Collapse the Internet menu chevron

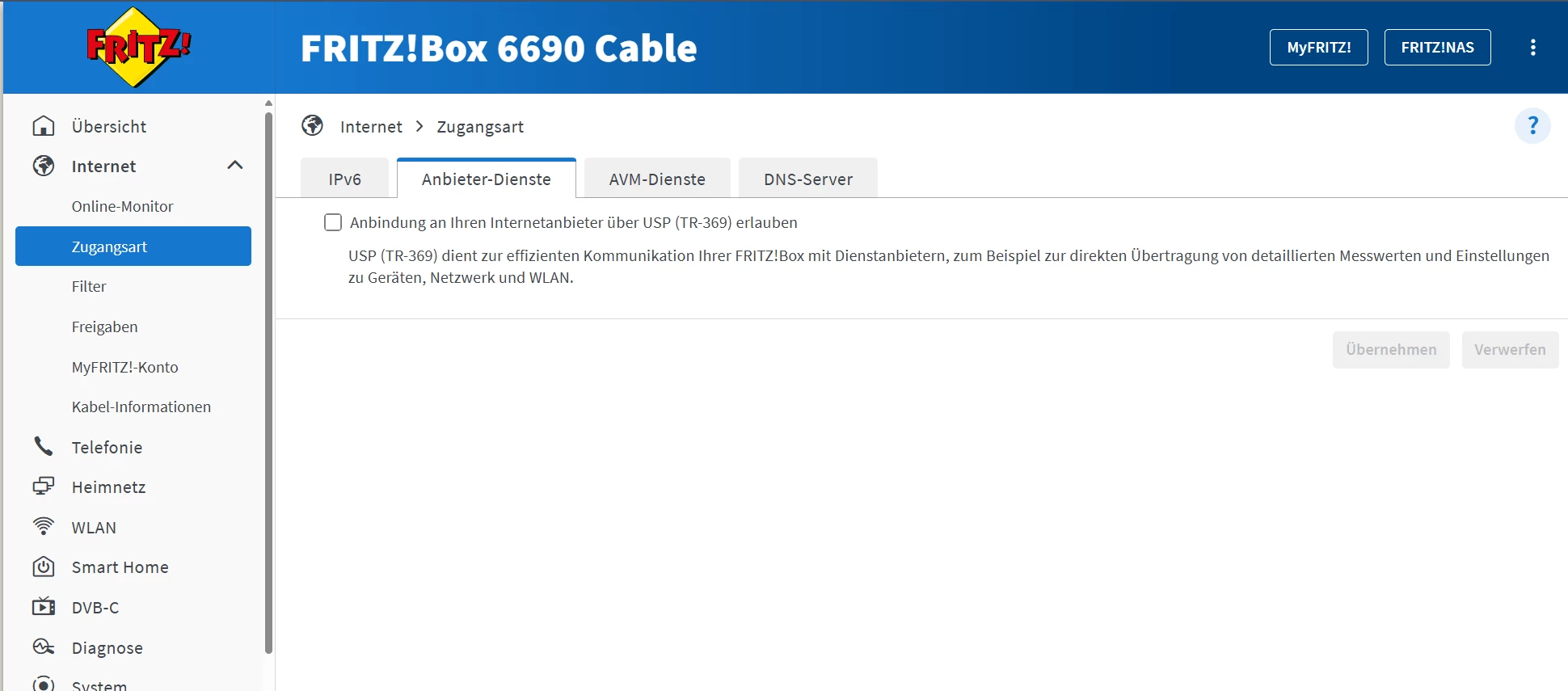pyautogui.click(x=235, y=166)
